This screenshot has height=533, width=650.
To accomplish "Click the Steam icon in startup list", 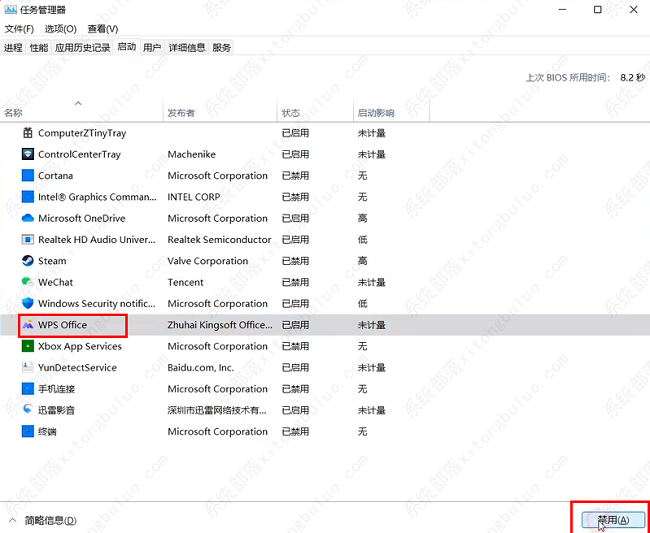I will click(28, 261).
